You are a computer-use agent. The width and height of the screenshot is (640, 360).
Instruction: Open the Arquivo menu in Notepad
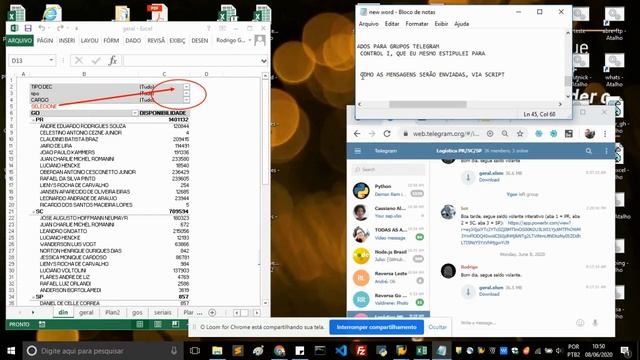point(369,24)
